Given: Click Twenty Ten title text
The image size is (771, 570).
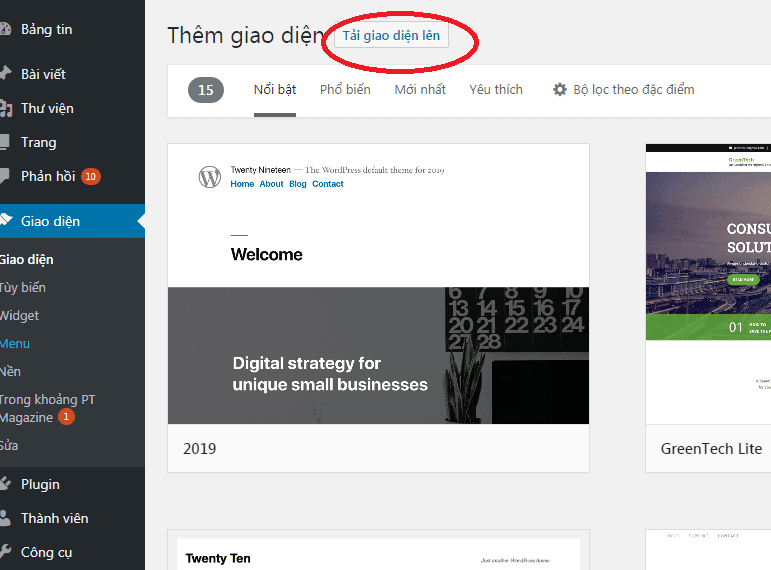Looking at the screenshot, I should coord(218,559).
